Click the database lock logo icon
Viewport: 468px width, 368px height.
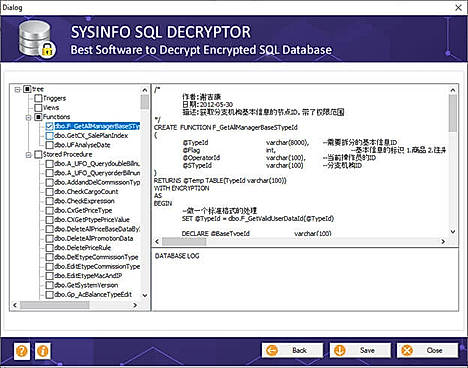[x=37, y=39]
